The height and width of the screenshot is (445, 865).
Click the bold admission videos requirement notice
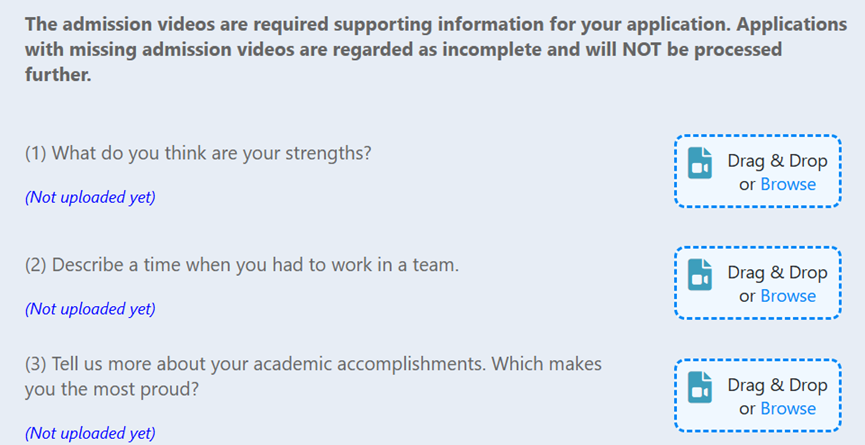(x=436, y=50)
